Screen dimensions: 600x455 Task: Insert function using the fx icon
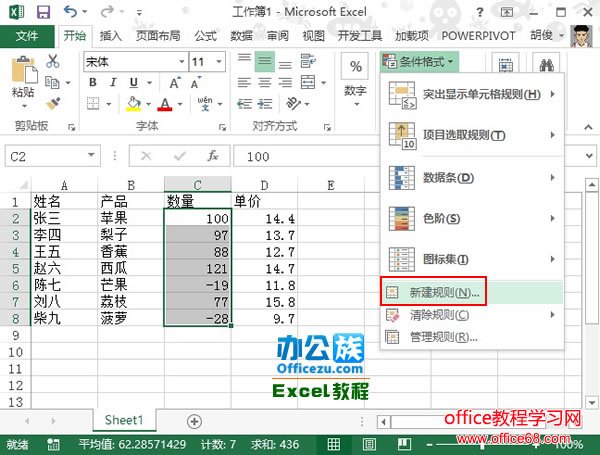pyautogui.click(x=213, y=156)
